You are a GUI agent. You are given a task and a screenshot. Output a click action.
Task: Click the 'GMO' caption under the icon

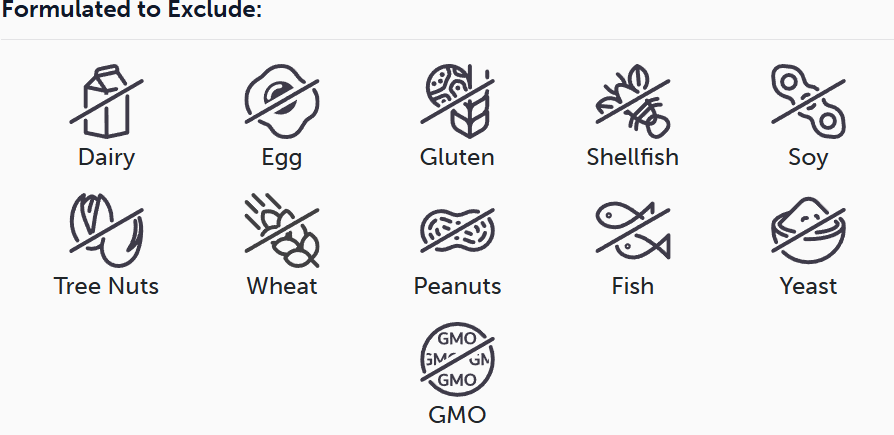457,414
